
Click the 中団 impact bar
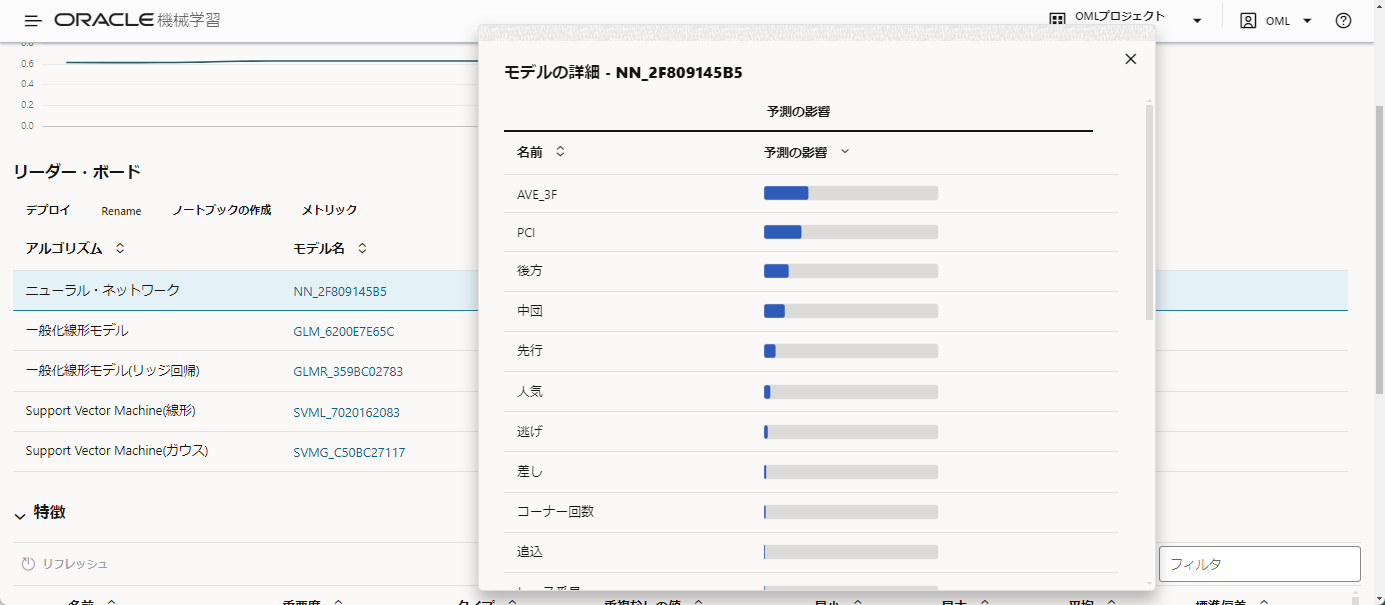pyautogui.click(x=851, y=311)
